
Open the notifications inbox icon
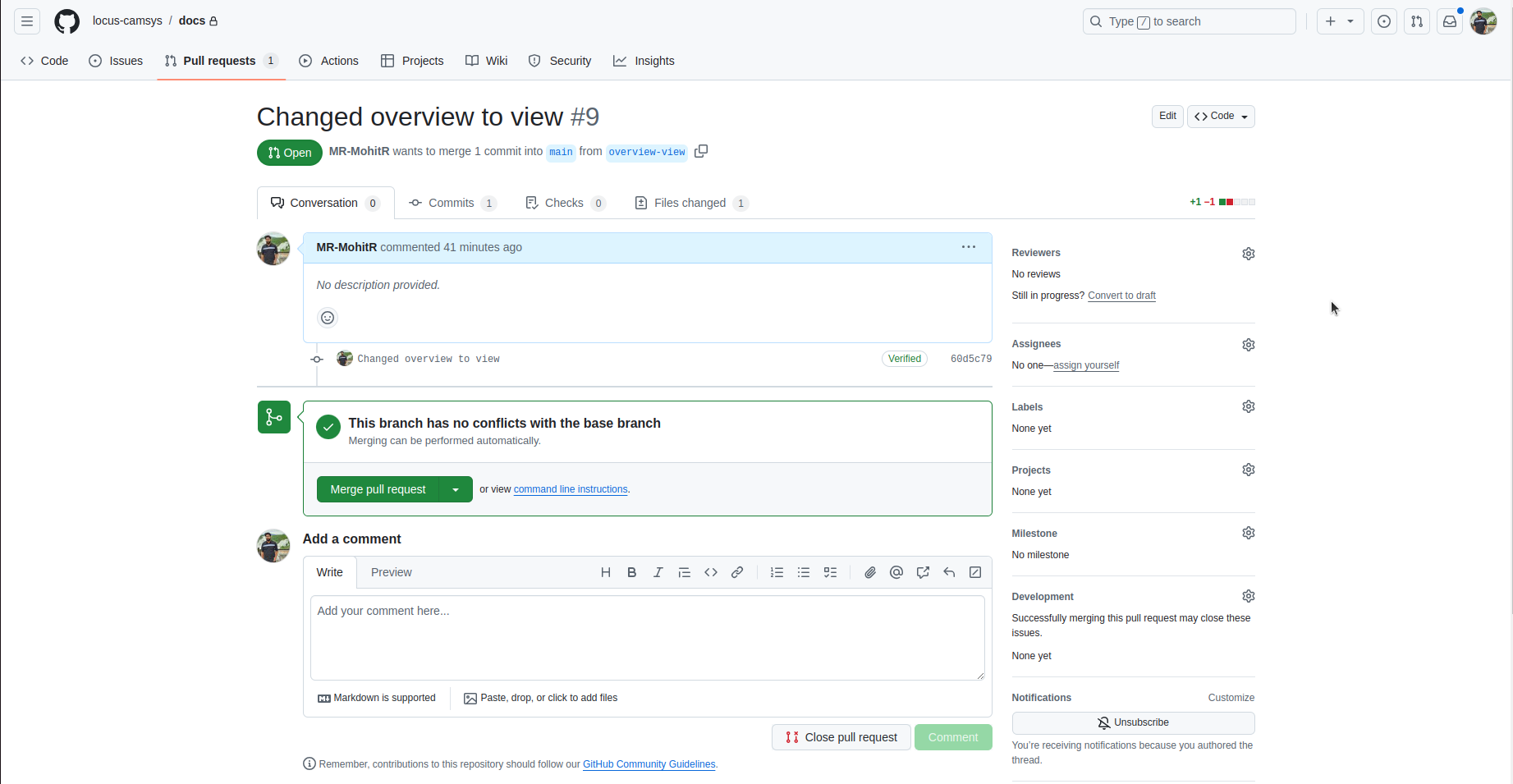[1450, 21]
